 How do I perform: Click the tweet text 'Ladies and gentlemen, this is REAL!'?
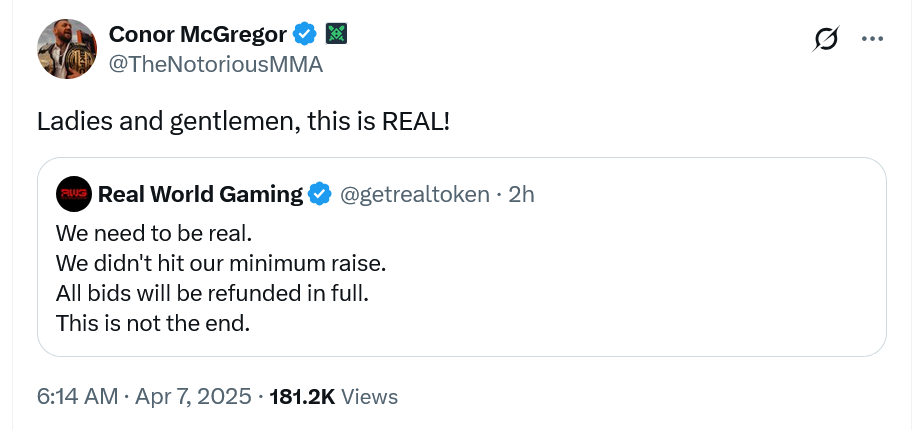point(243,121)
